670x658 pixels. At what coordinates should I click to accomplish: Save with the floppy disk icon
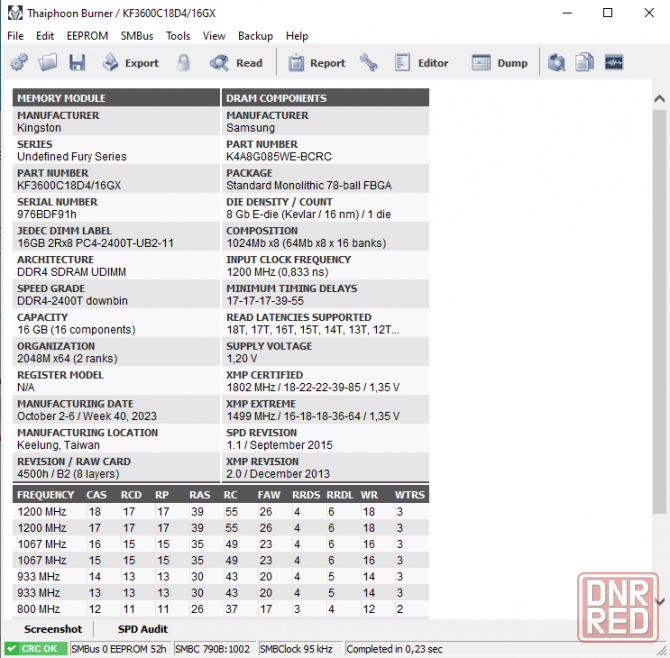[77, 63]
